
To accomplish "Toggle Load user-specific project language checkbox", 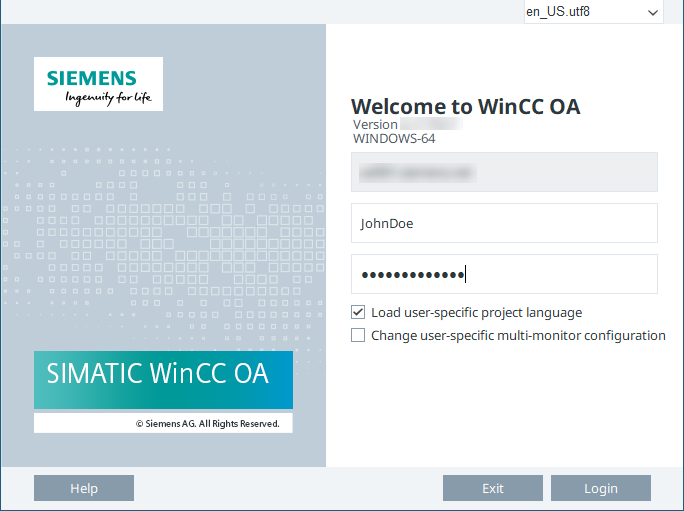I will pos(358,312).
